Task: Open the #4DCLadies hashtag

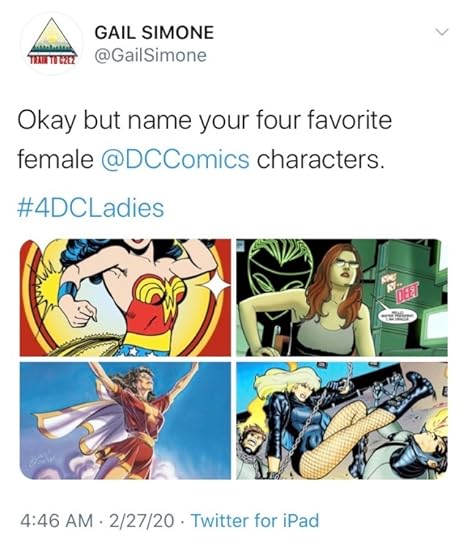Action: [91, 208]
